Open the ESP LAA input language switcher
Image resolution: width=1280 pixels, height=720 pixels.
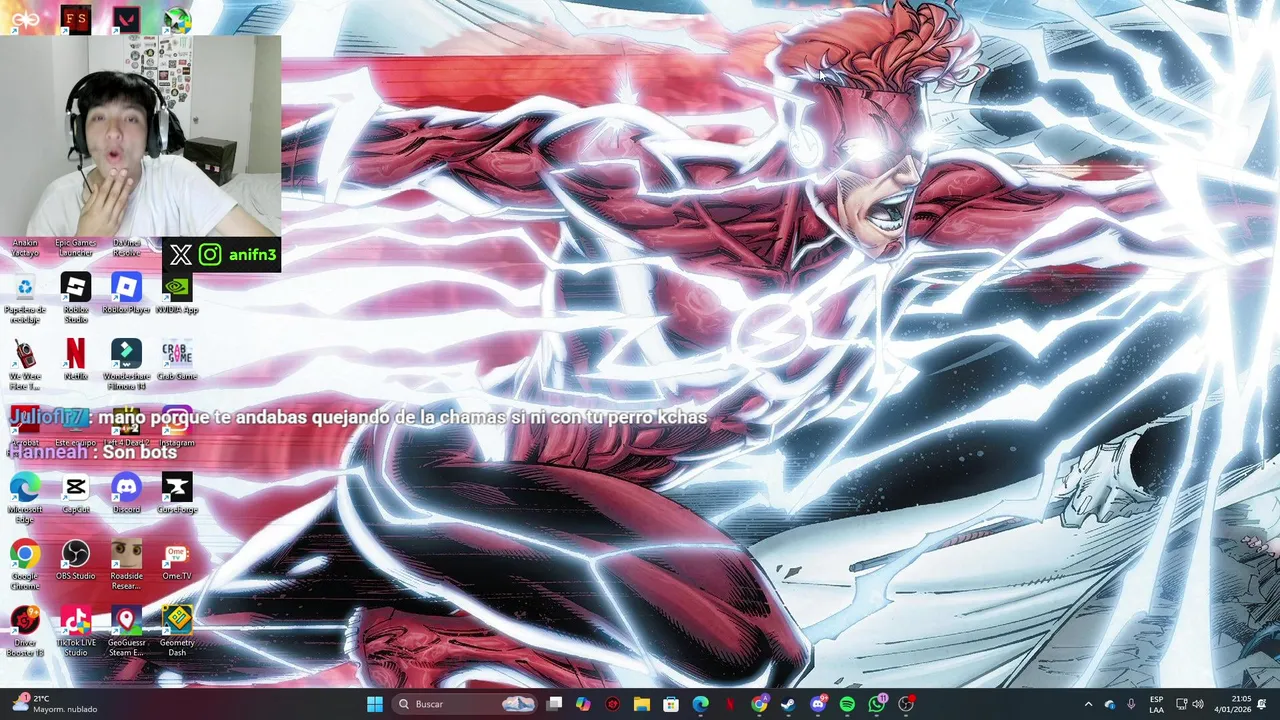1156,704
